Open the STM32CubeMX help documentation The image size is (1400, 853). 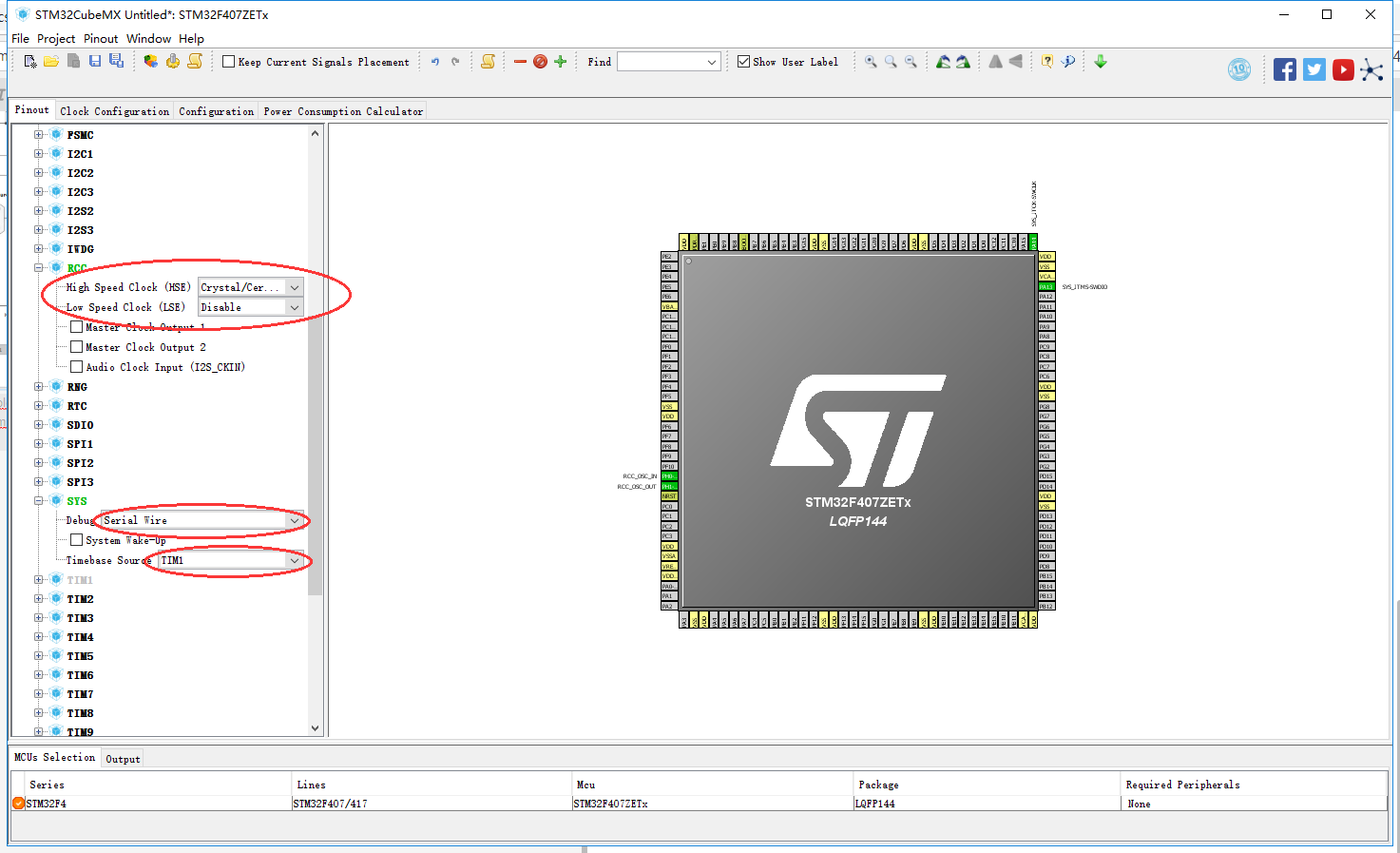1045,61
